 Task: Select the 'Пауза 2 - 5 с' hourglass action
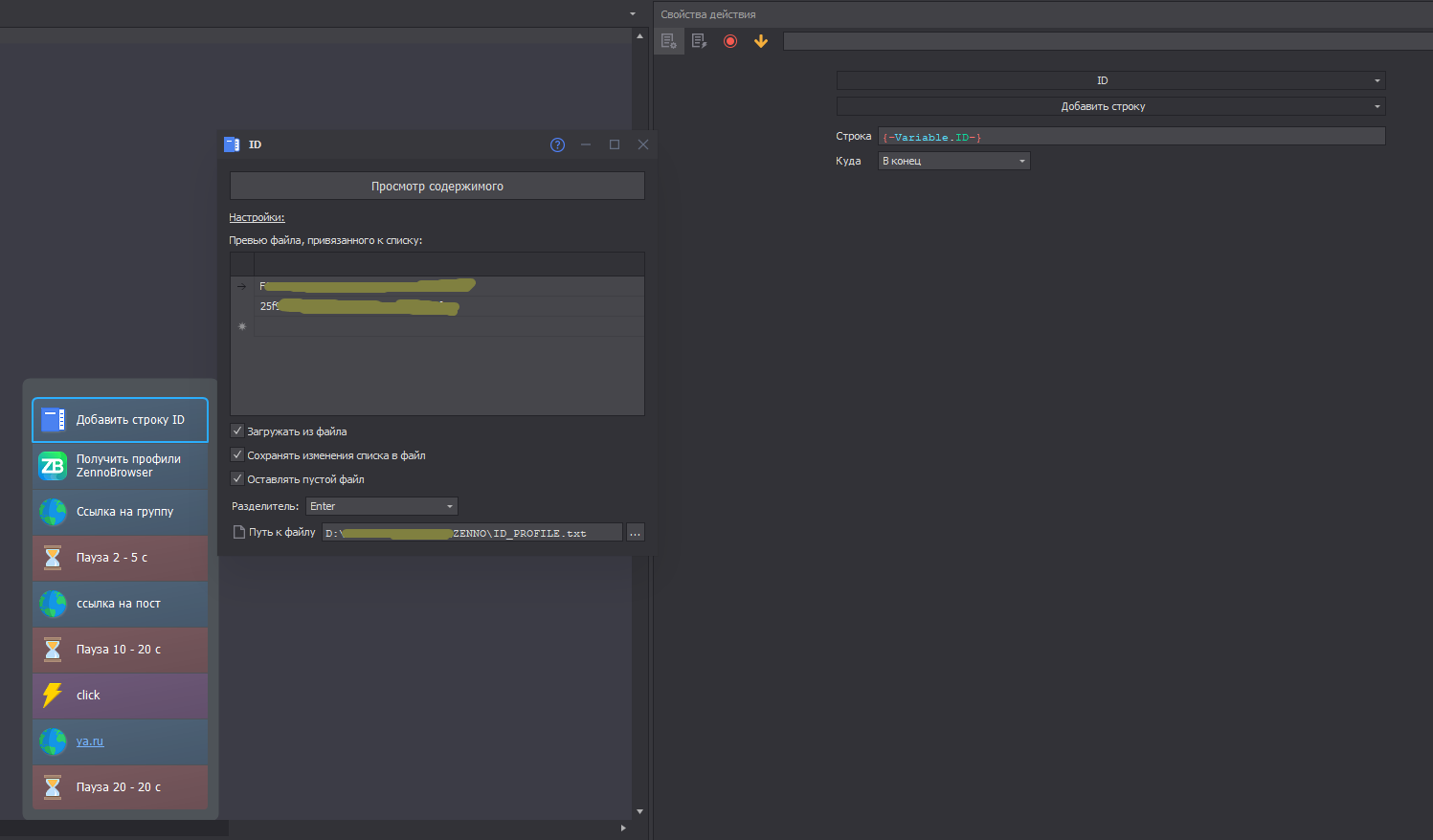coord(120,558)
